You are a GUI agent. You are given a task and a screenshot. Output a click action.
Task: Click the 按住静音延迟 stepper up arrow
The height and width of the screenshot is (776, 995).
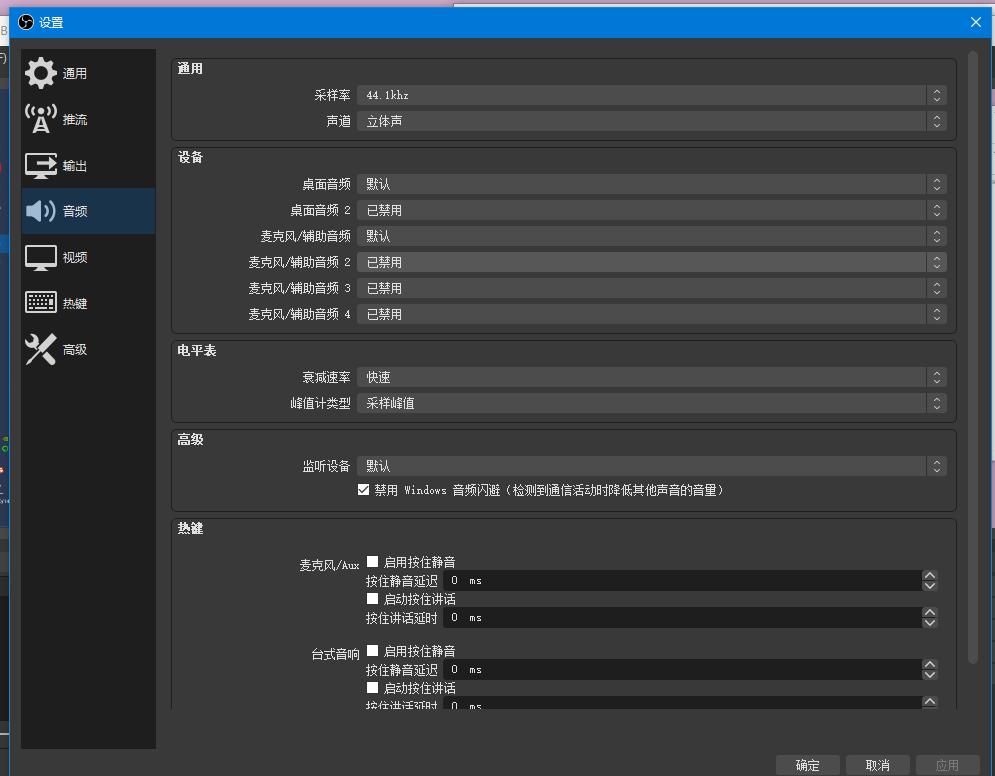click(930, 575)
